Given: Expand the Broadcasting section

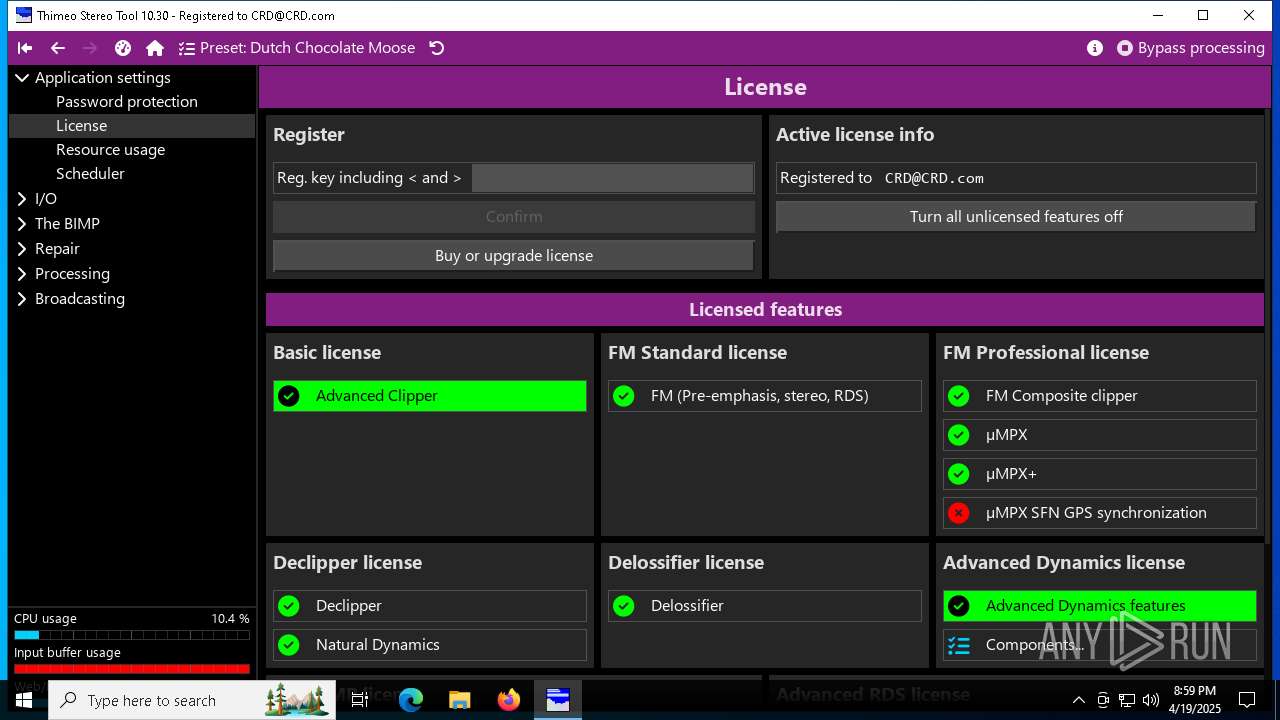Looking at the screenshot, I should tap(22, 299).
